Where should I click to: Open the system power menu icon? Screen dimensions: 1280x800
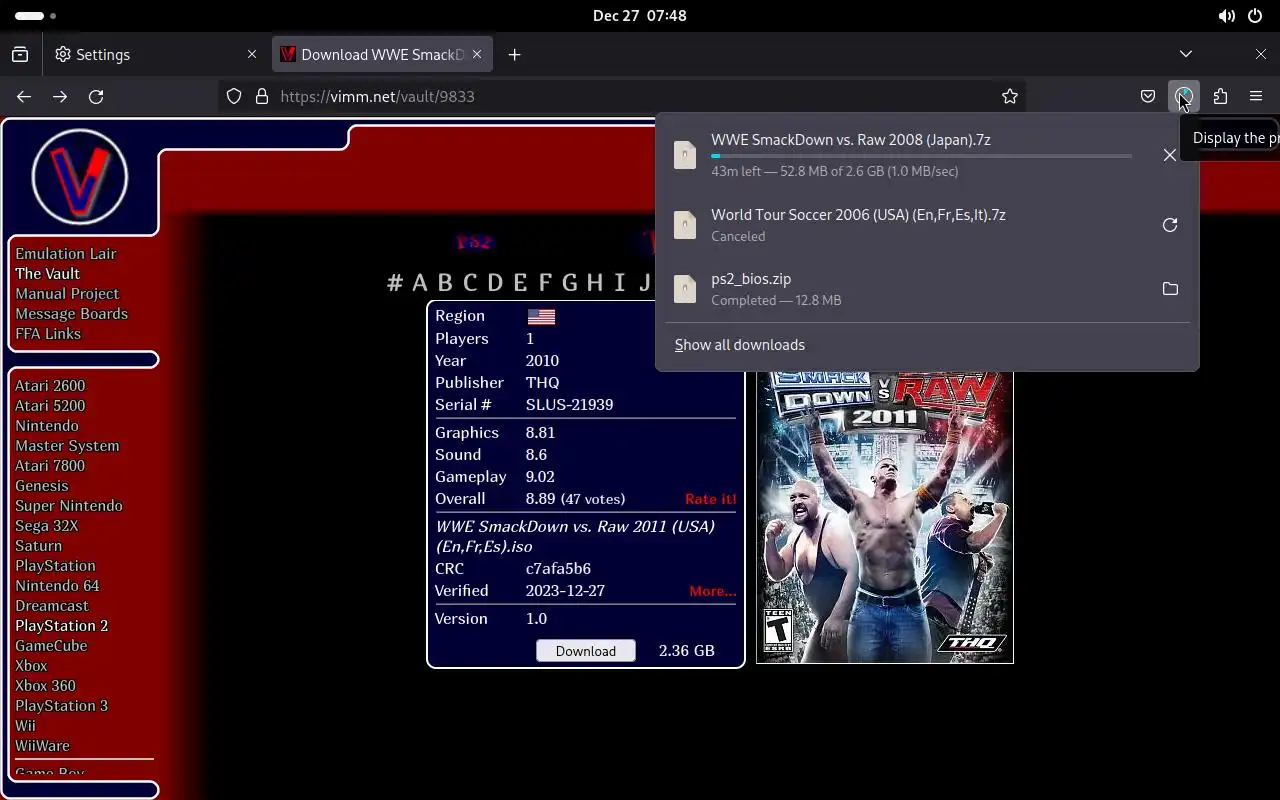(x=1255, y=16)
